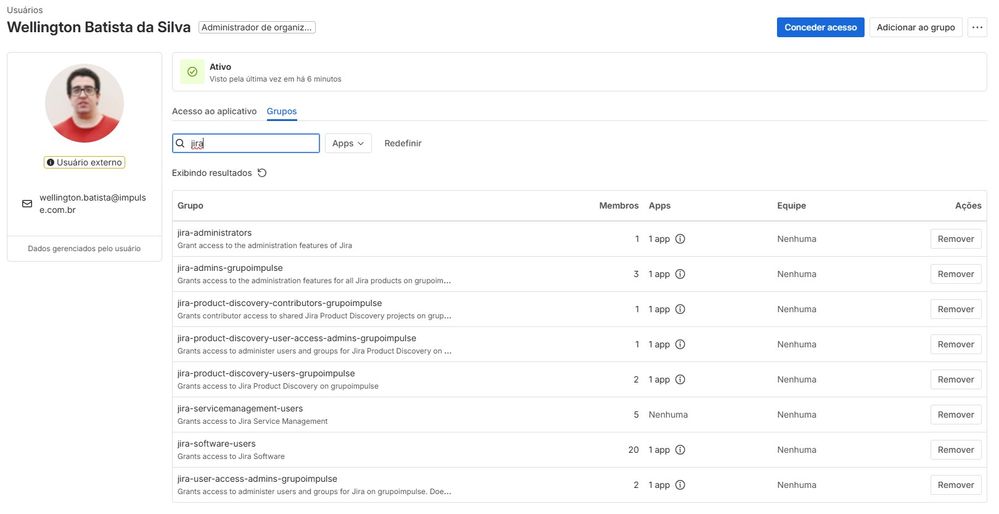Click the Equipe column header
This screenshot has width=999, height=514.
click(791, 206)
